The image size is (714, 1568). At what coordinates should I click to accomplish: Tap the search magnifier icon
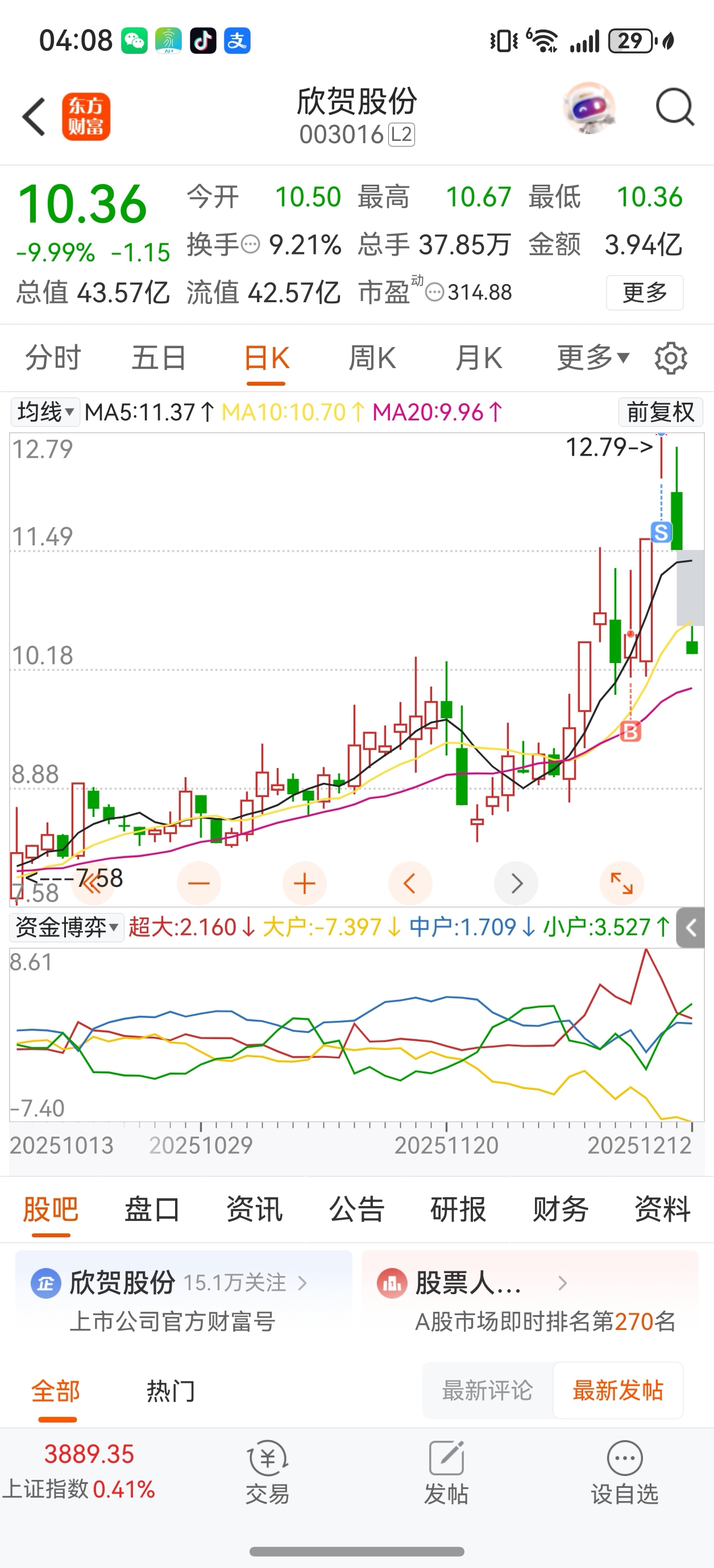pos(675,108)
